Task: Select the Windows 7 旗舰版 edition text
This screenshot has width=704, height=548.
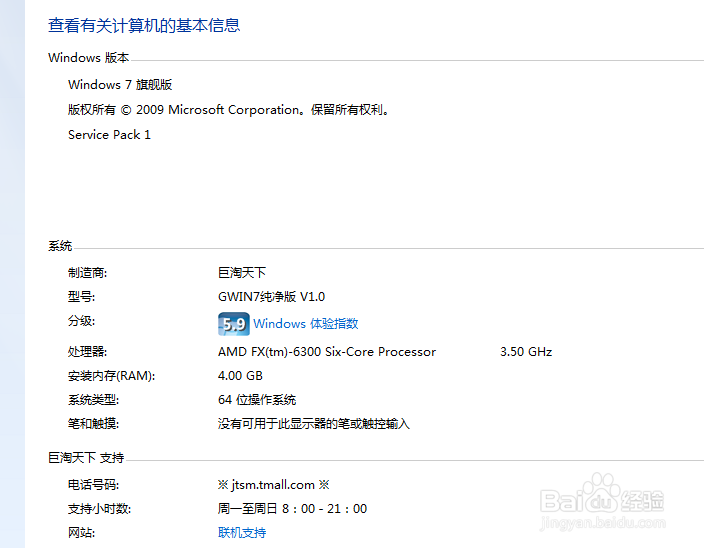Action: coord(120,84)
